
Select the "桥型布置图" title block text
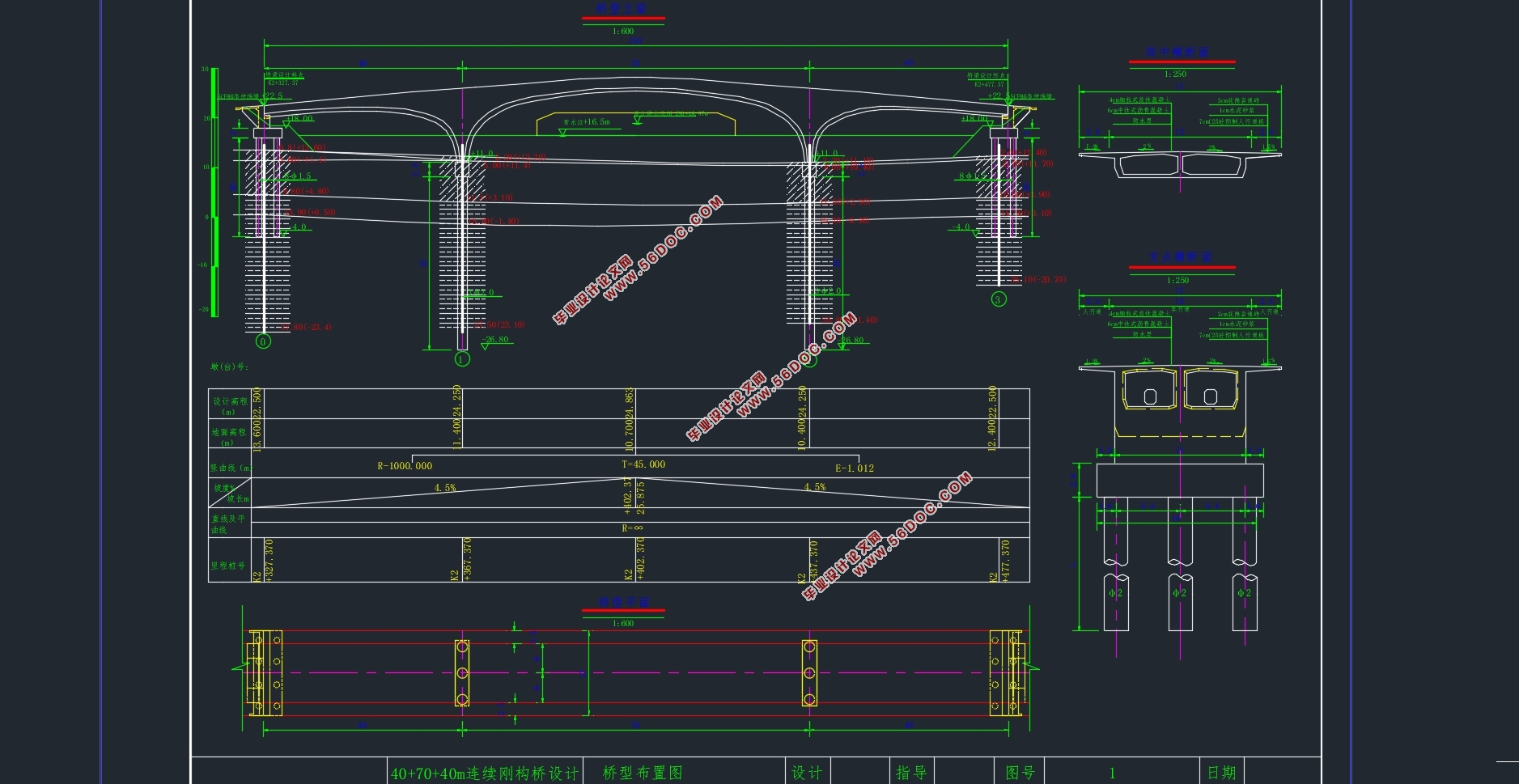[x=643, y=773]
